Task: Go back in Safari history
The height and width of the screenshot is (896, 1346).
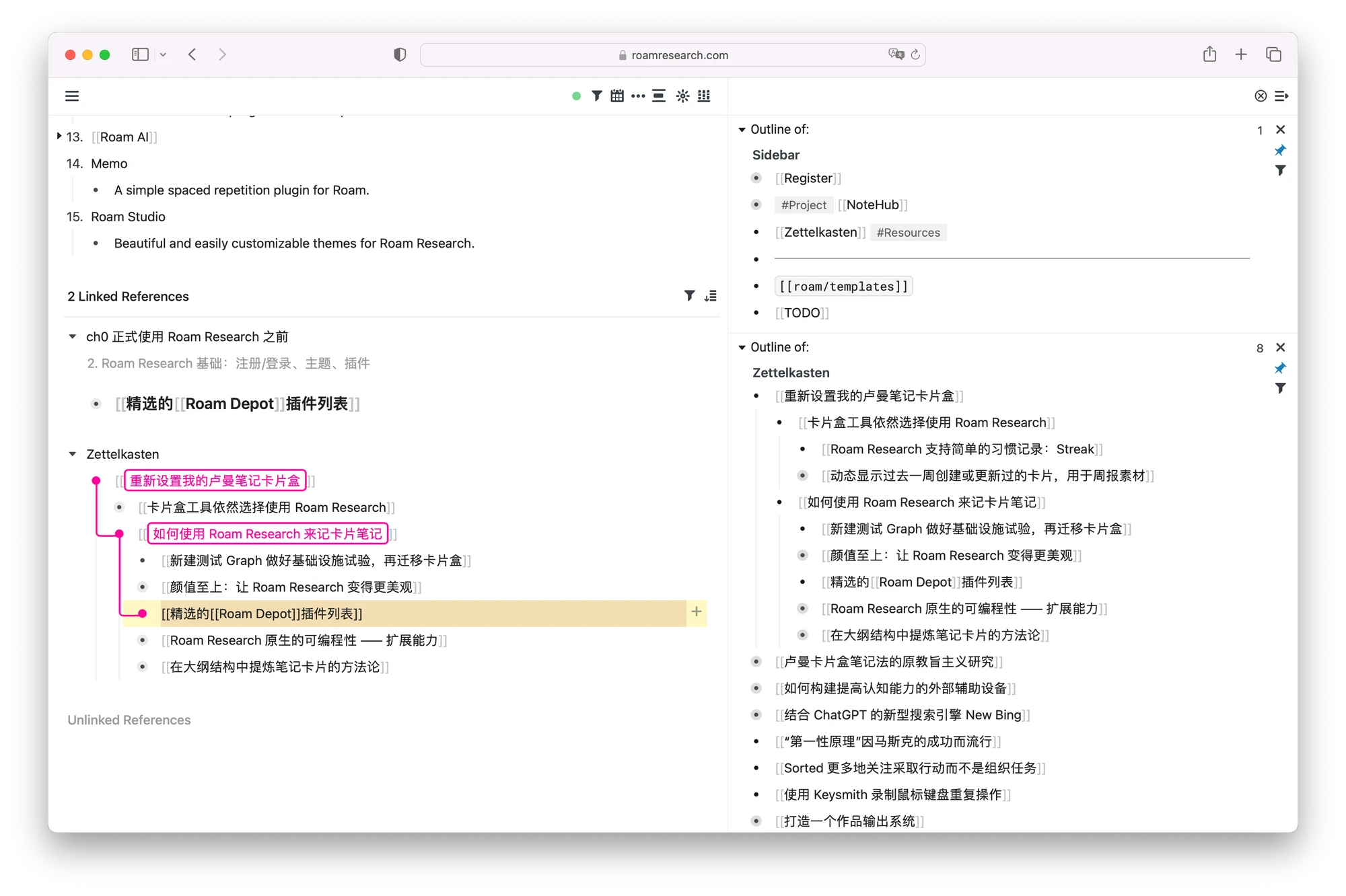Action: 192,54
